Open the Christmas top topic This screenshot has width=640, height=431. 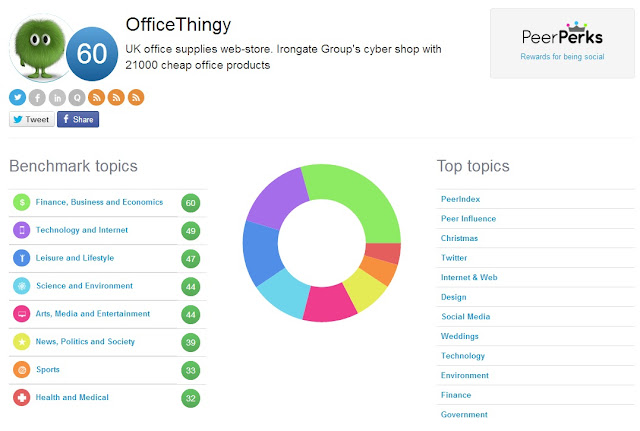pyautogui.click(x=459, y=238)
